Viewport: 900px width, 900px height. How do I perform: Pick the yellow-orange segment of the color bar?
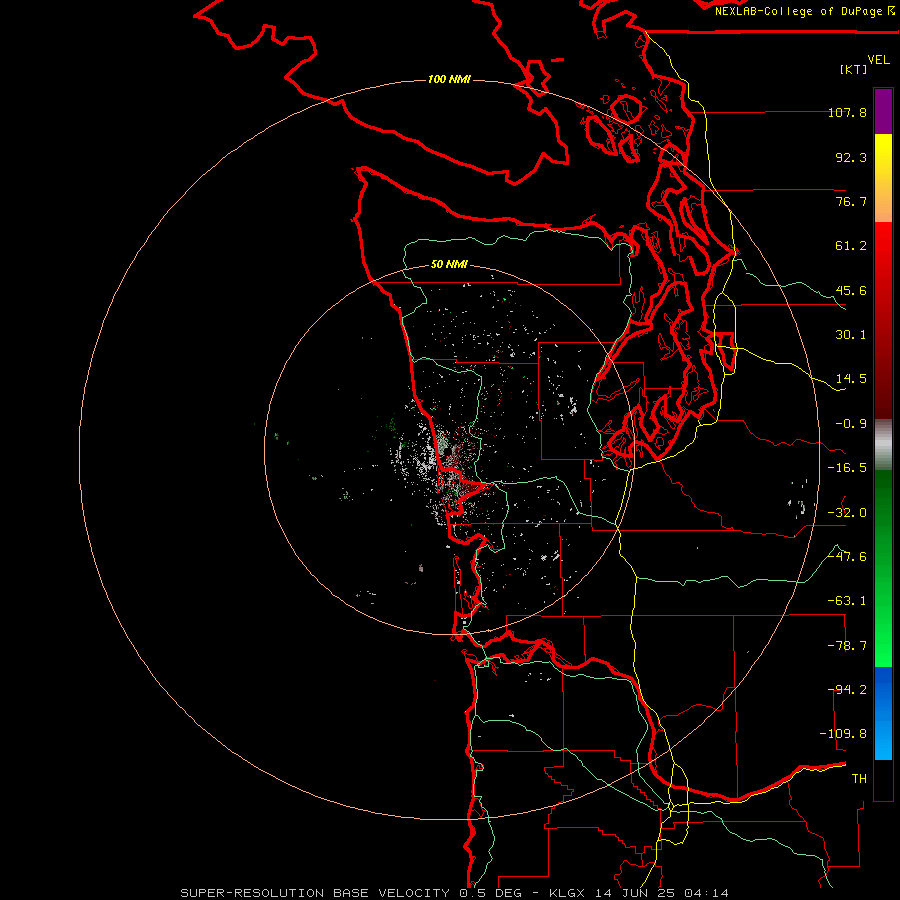[883, 178]
